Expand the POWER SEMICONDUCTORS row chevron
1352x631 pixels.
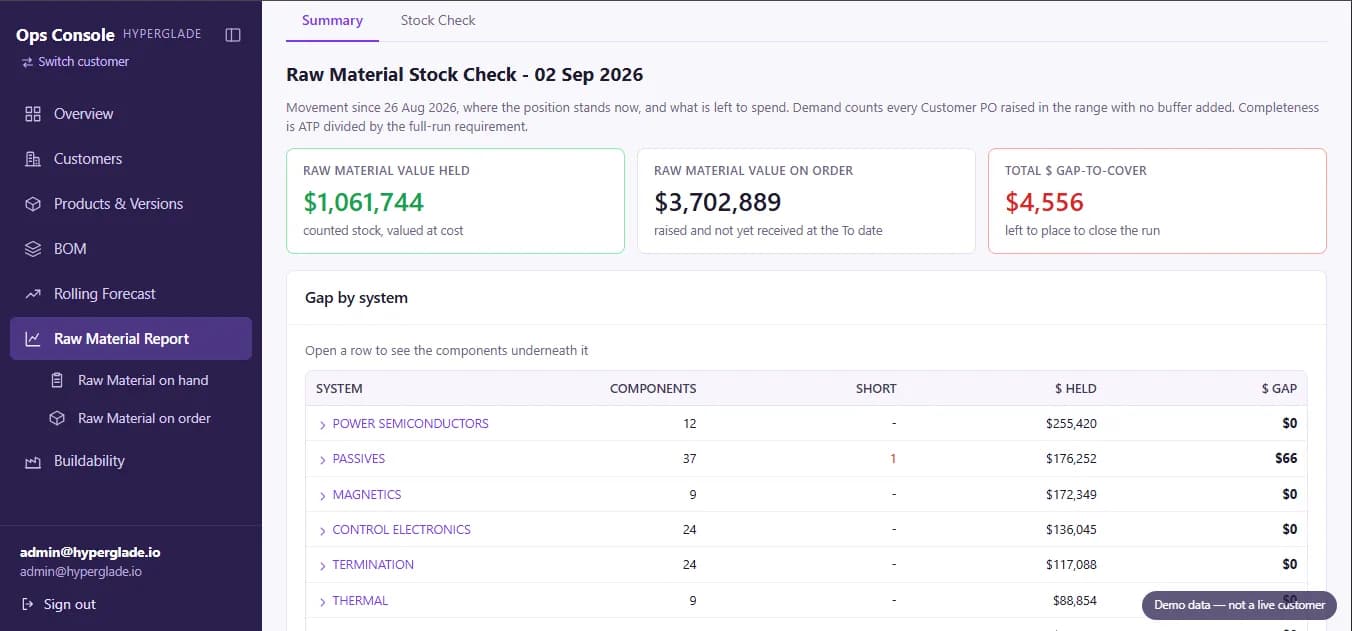click(322, 425)
